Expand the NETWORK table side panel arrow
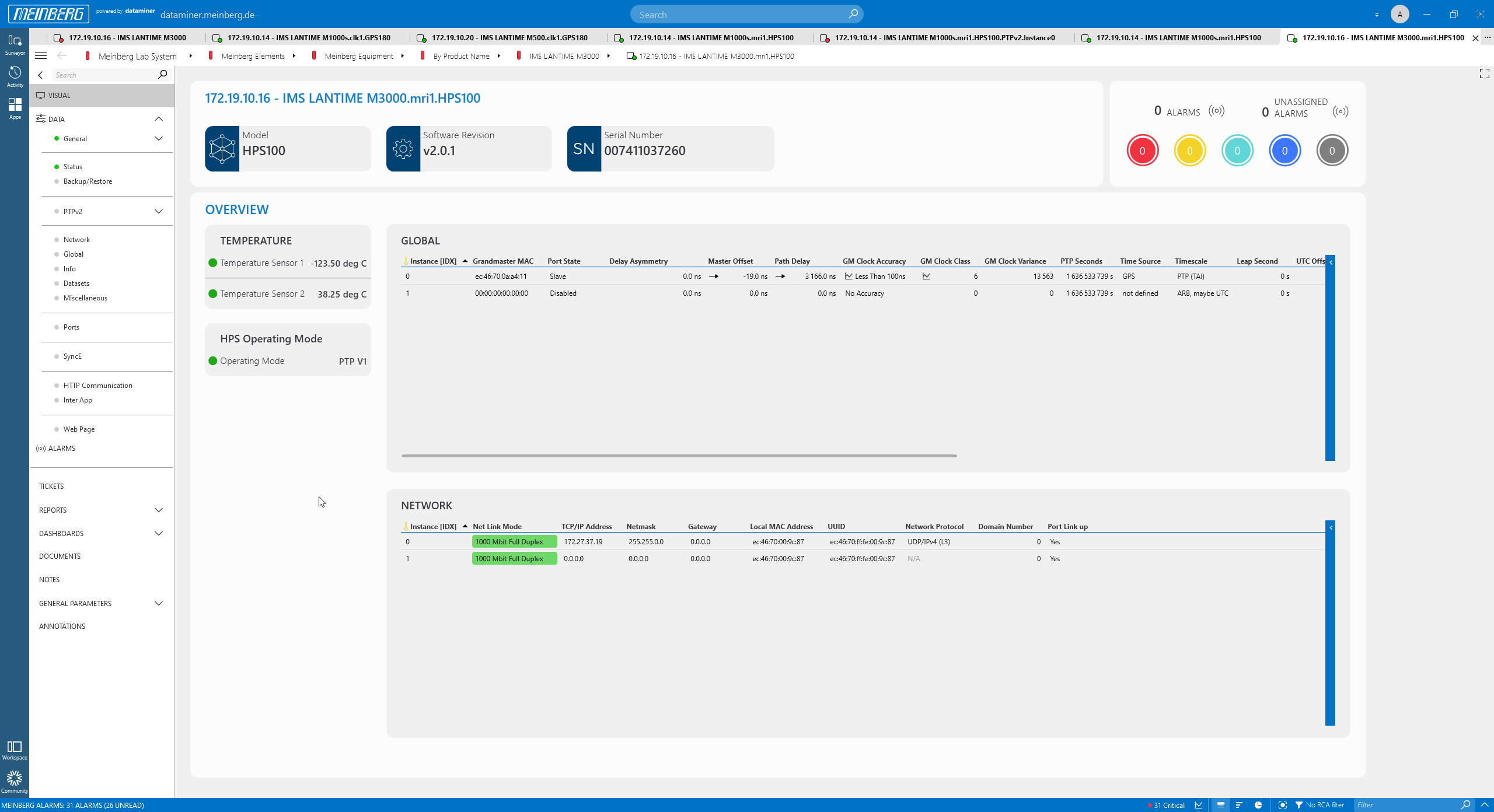1494x812 pixels. [1331, 527]
